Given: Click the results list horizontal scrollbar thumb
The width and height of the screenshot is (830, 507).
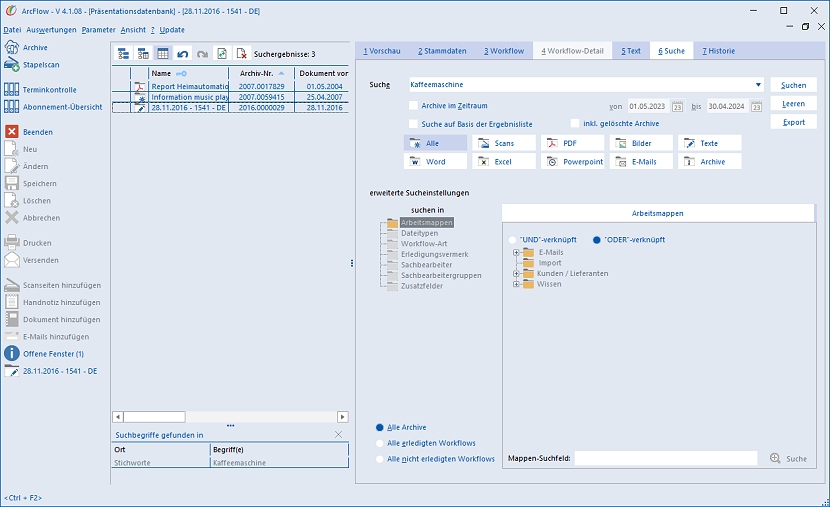Looking at the screenshot, I should pyautogui.click(x=154, y=417).
